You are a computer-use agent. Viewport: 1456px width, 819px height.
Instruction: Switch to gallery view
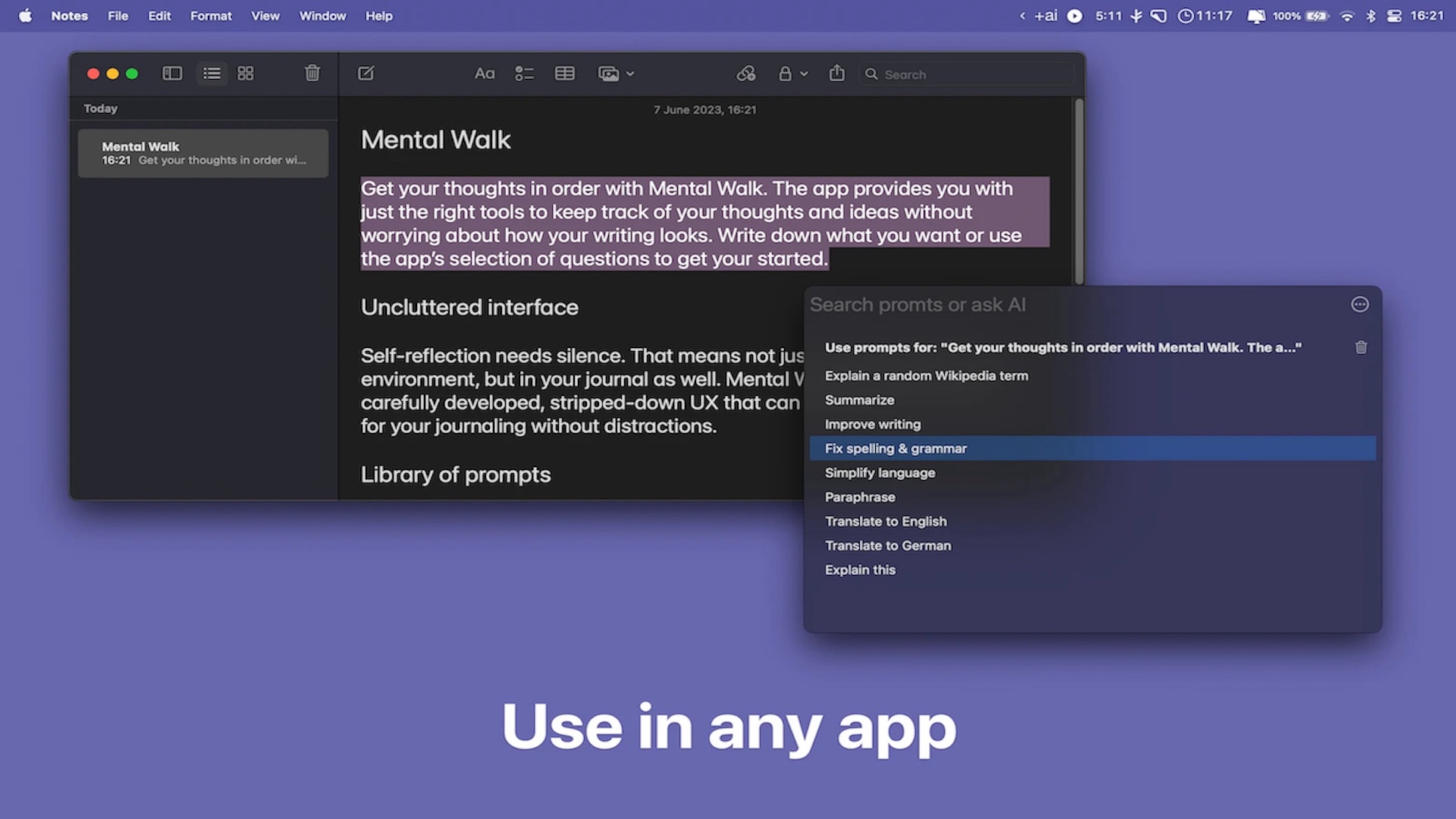pyautogui.click(x=245, y=73)
